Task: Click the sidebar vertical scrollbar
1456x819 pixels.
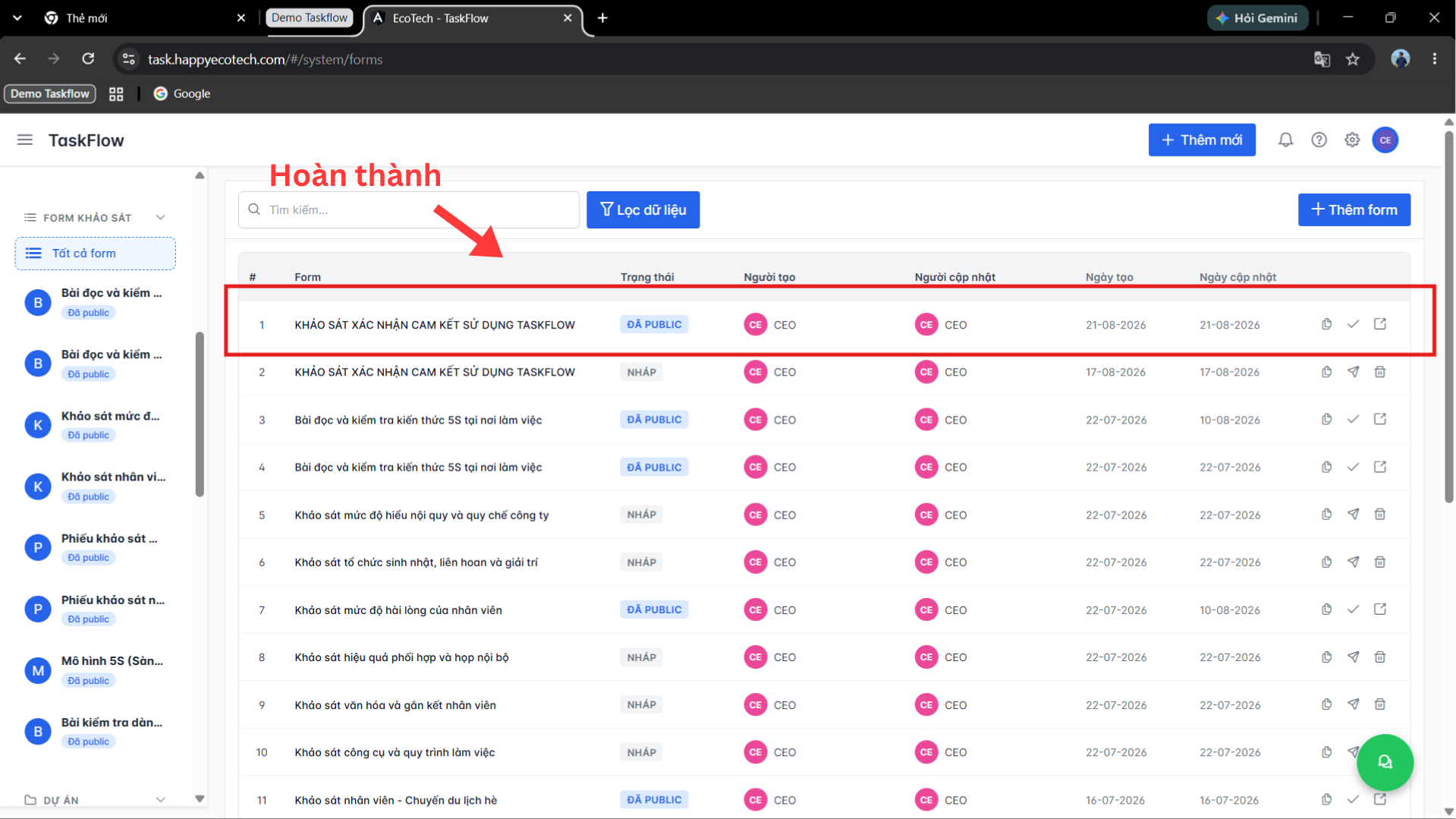Action: point(200,414)
